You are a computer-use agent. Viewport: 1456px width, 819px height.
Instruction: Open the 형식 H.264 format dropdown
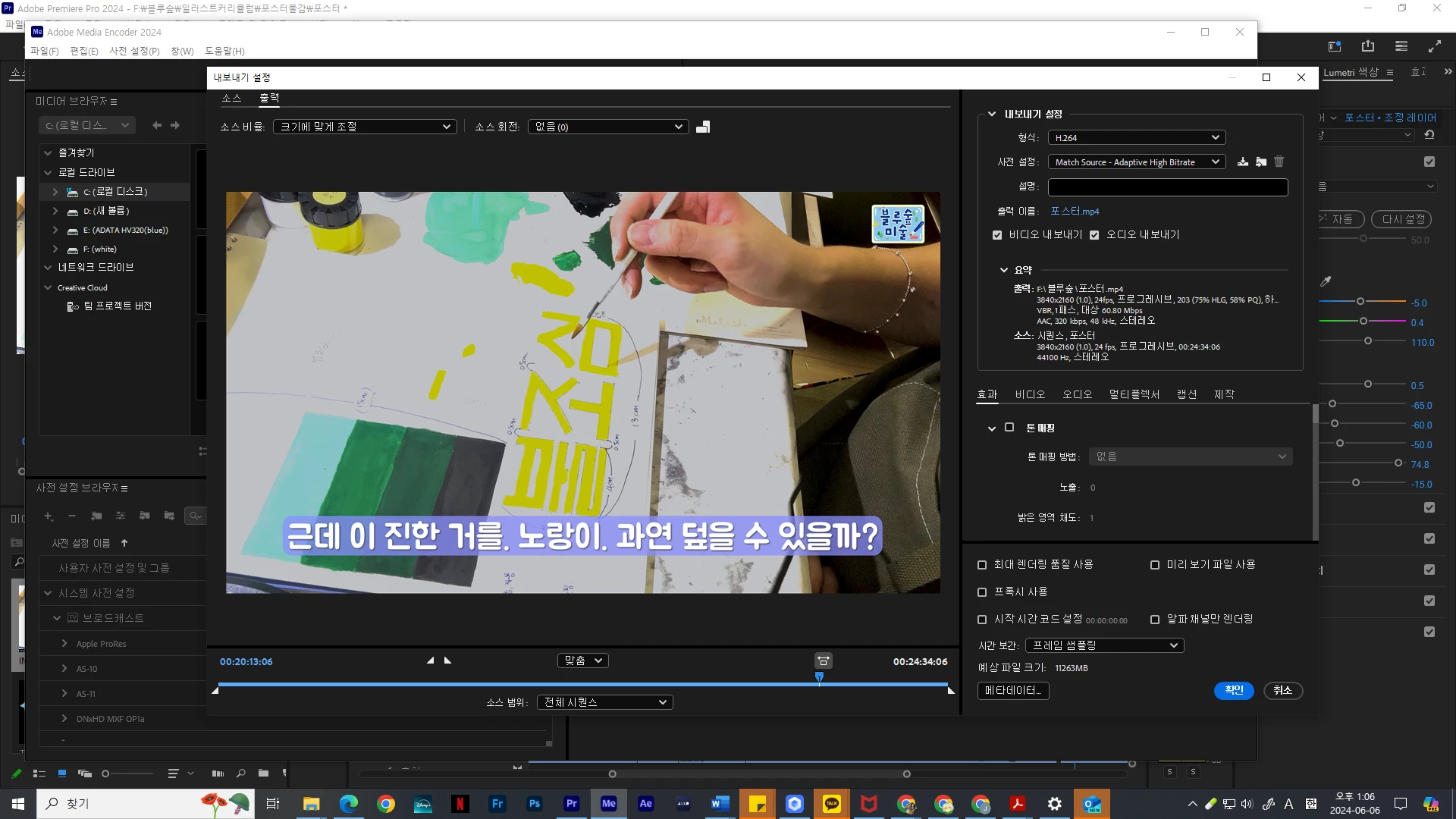pyautogui.click(x=1136, y=137)
